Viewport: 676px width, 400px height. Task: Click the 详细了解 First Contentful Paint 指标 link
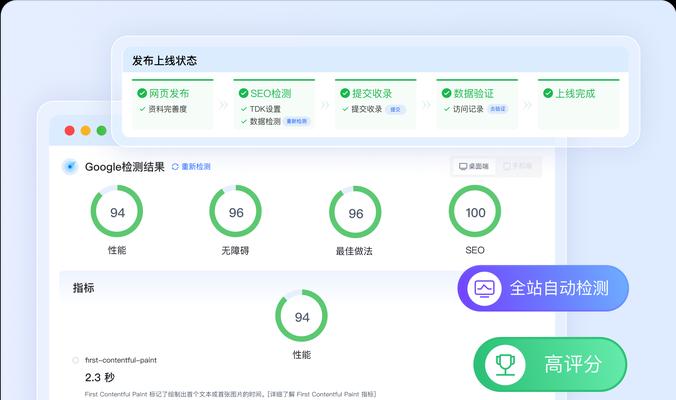[322, 394]
